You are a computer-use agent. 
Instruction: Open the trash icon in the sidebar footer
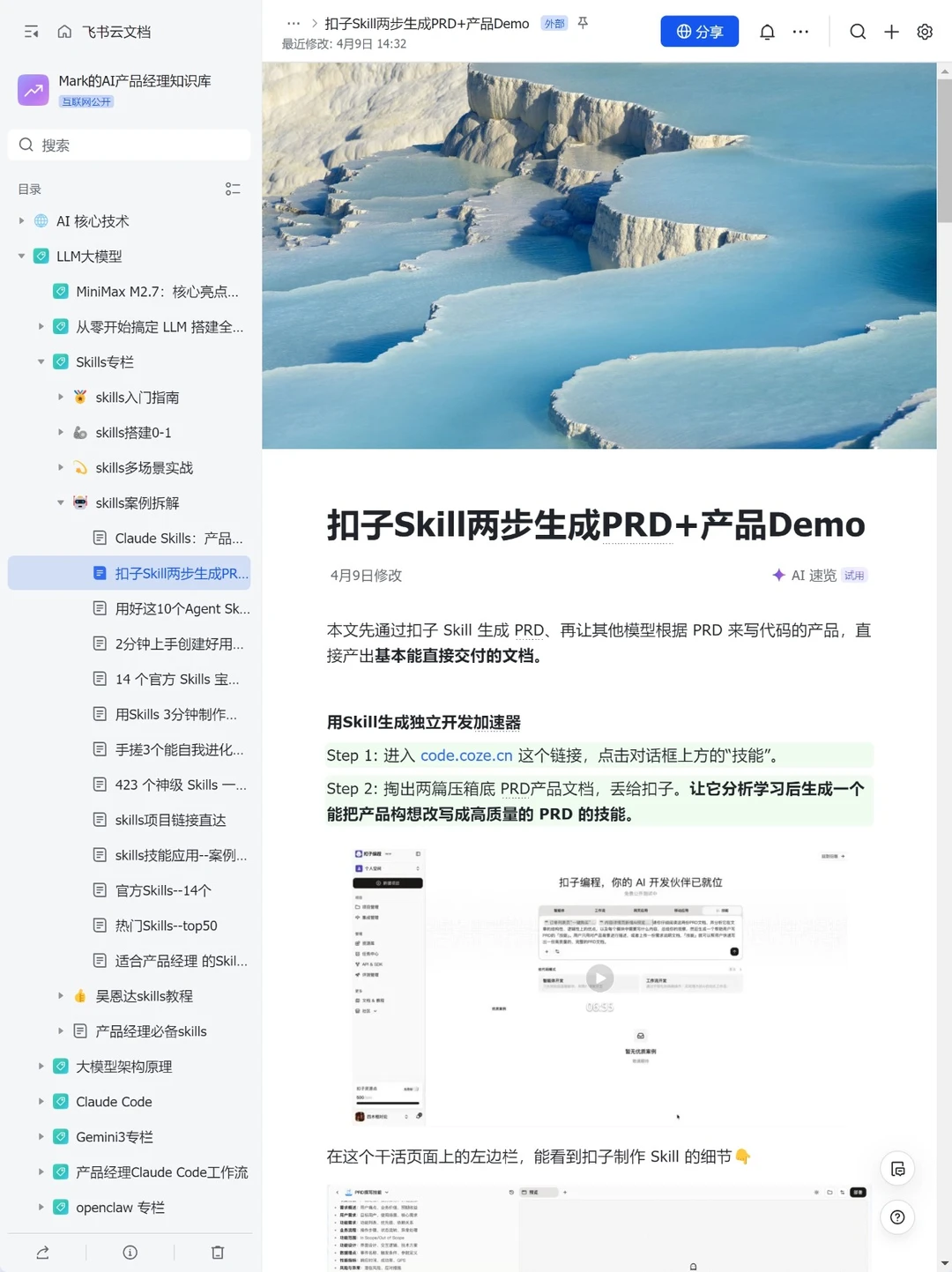point(218,1253)
